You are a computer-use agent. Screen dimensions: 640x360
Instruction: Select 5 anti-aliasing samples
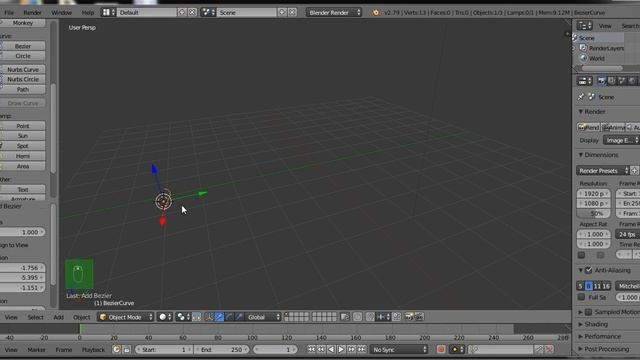pyautogui.click(x=580, y=286)
